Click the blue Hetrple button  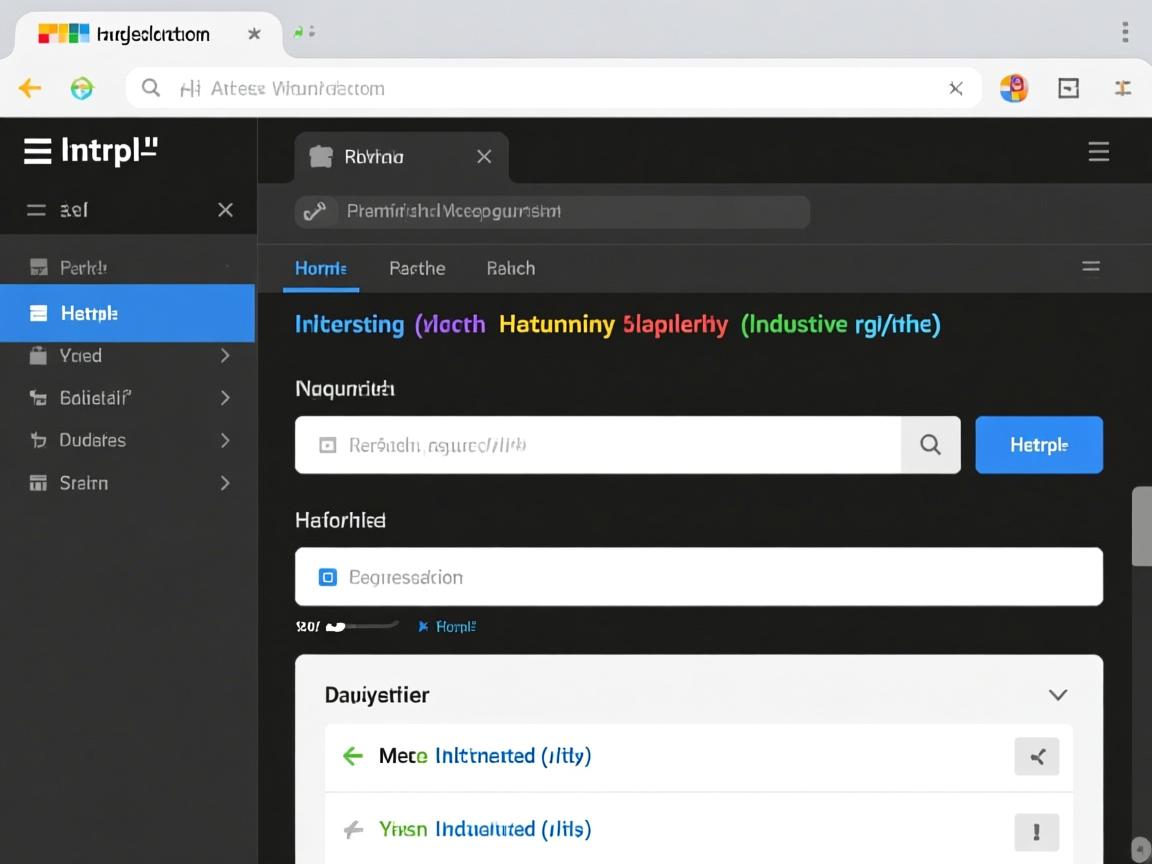point(1038,445)
